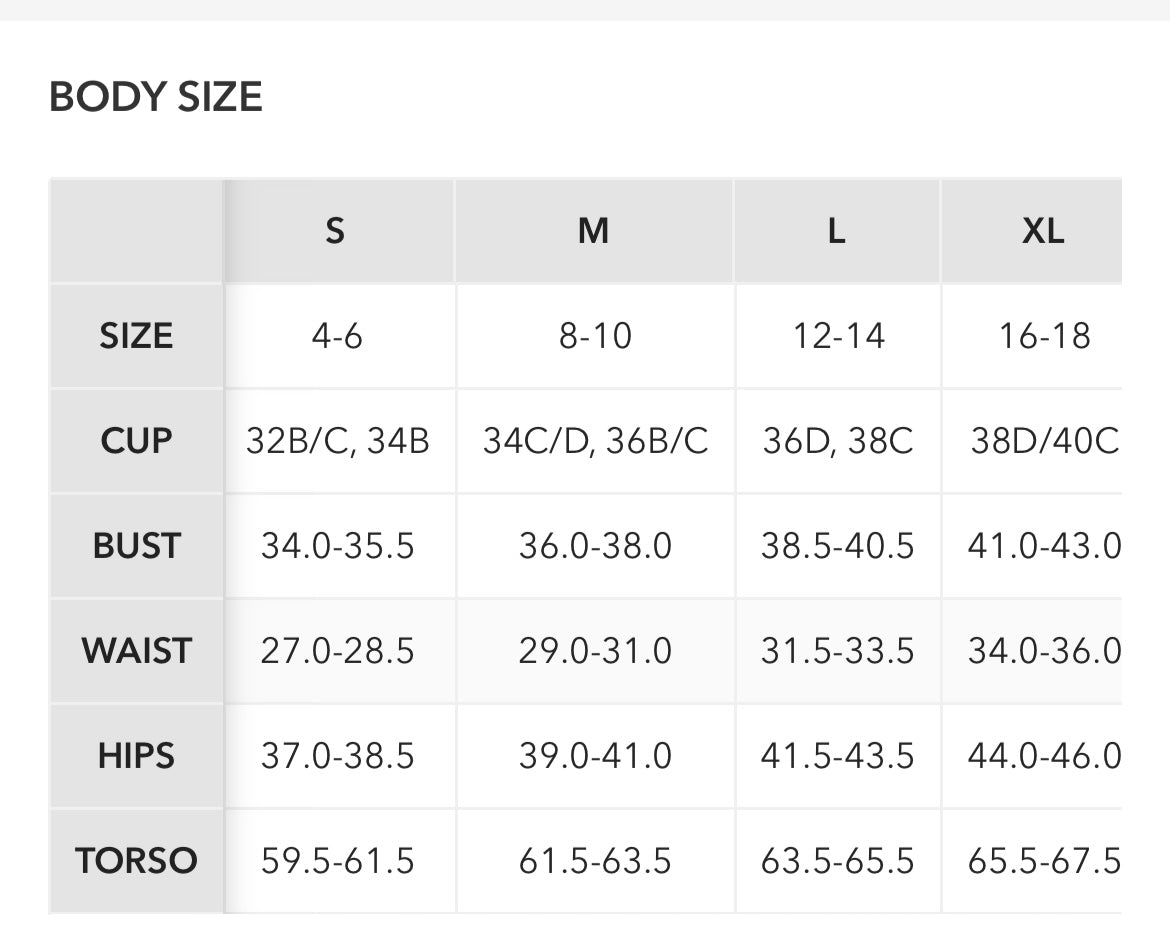
Task: Choose the XL column header
Action: [x=1042, y=231]
